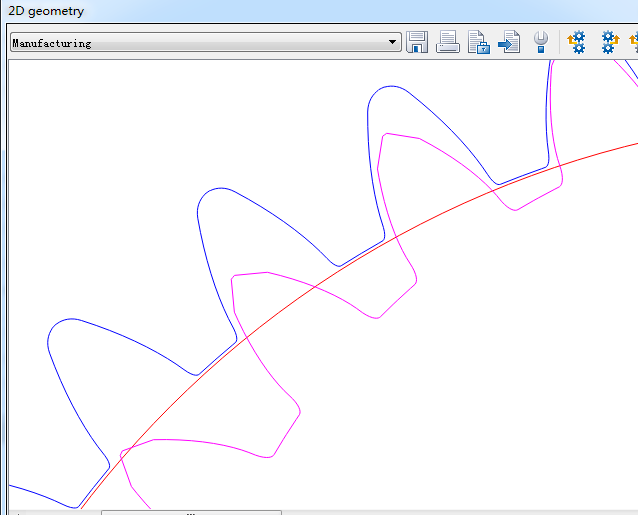Click the second blue gears icon

pyautogui.click(x=610, y=42)
